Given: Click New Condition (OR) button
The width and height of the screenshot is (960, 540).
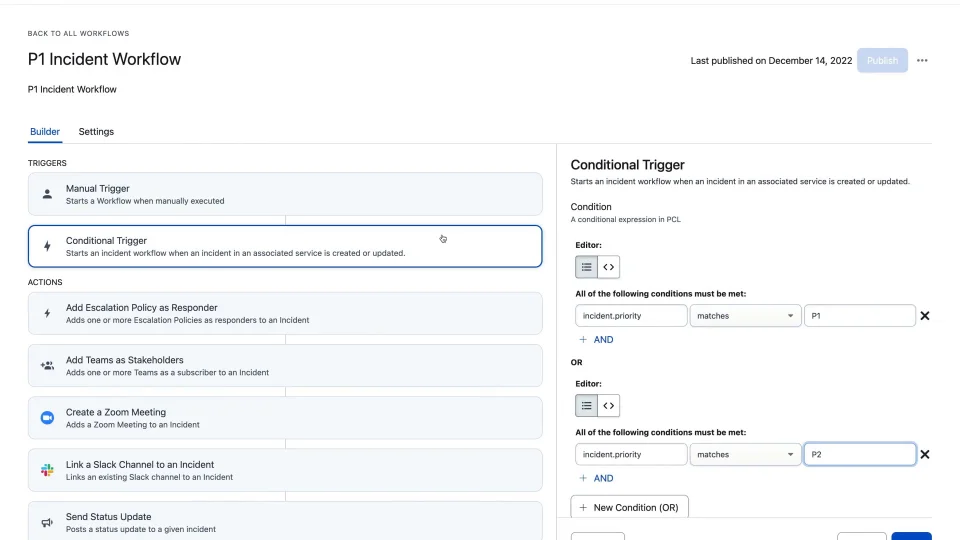Looking at the screenshot, I should tap(629, 508).
